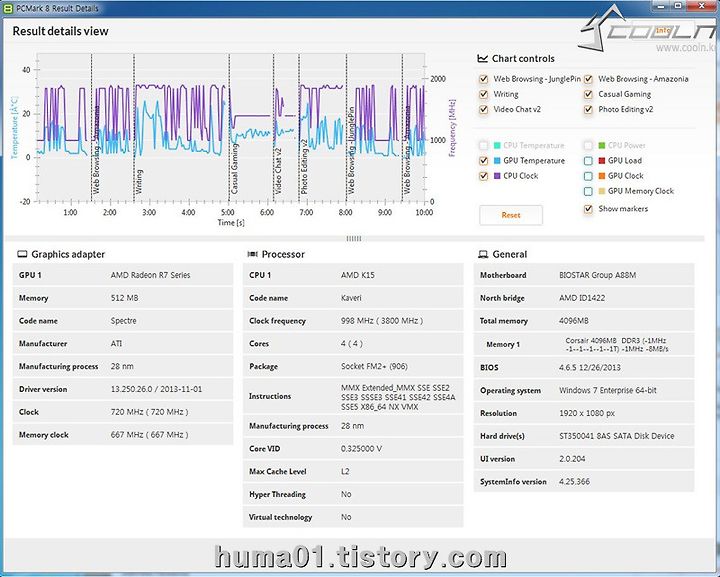This screenshot has height=577, width=720.
Task: Click the Video Chat v2 chart marker
Action: pos(278,171)
